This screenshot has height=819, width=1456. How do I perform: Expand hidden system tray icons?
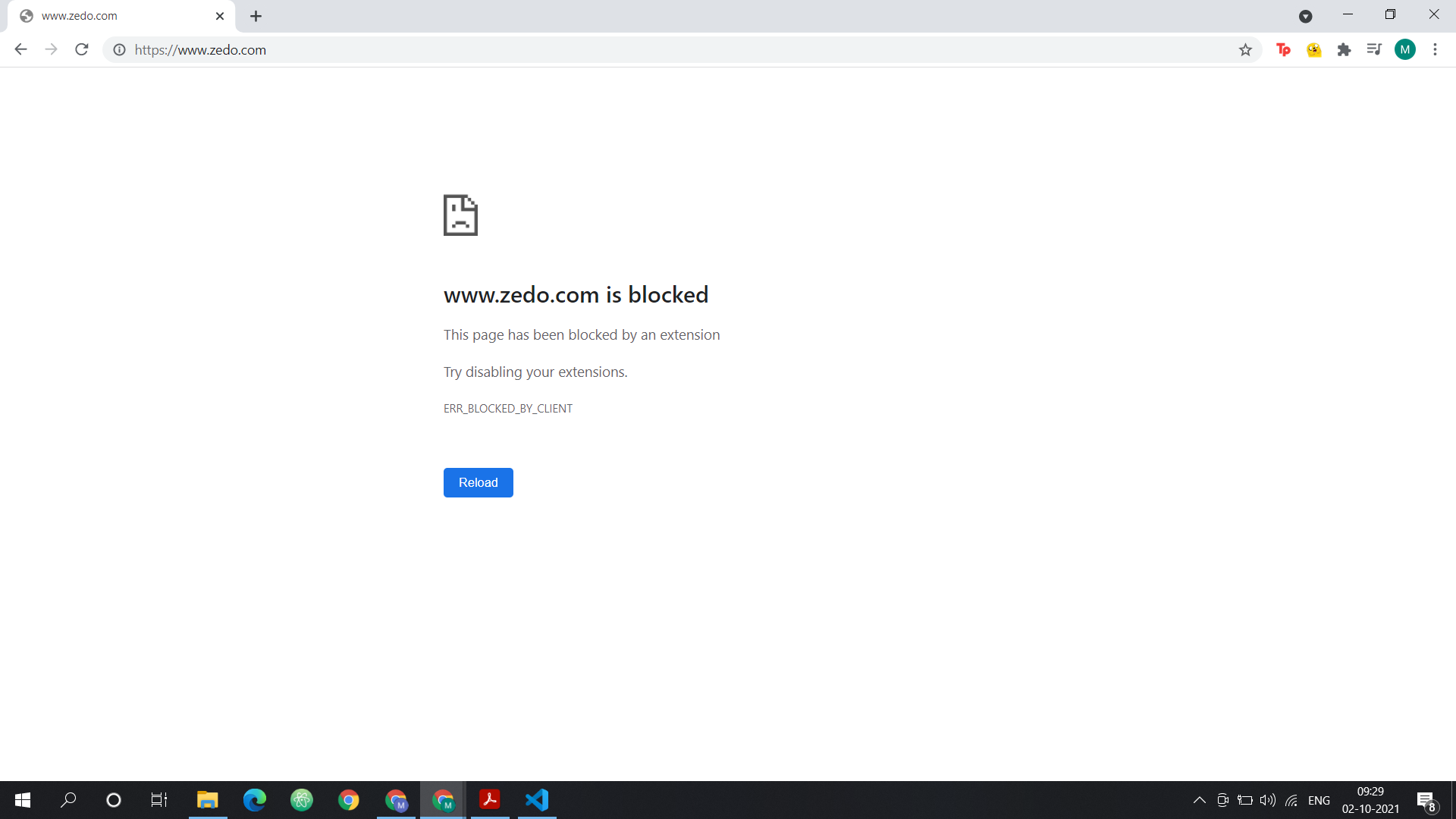pos(1200,800)
